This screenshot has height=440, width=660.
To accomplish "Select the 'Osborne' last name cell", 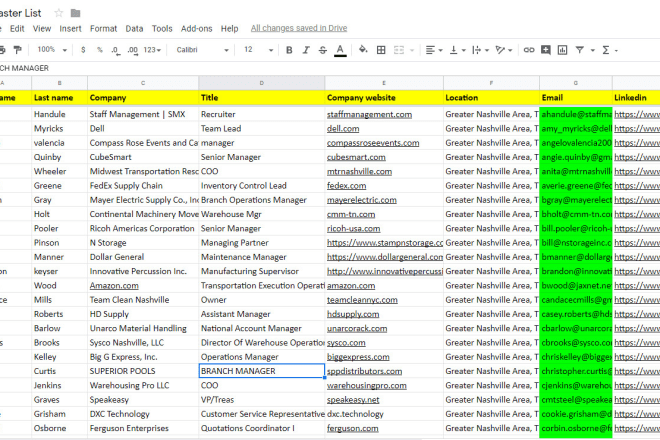I will click(59, 428).
